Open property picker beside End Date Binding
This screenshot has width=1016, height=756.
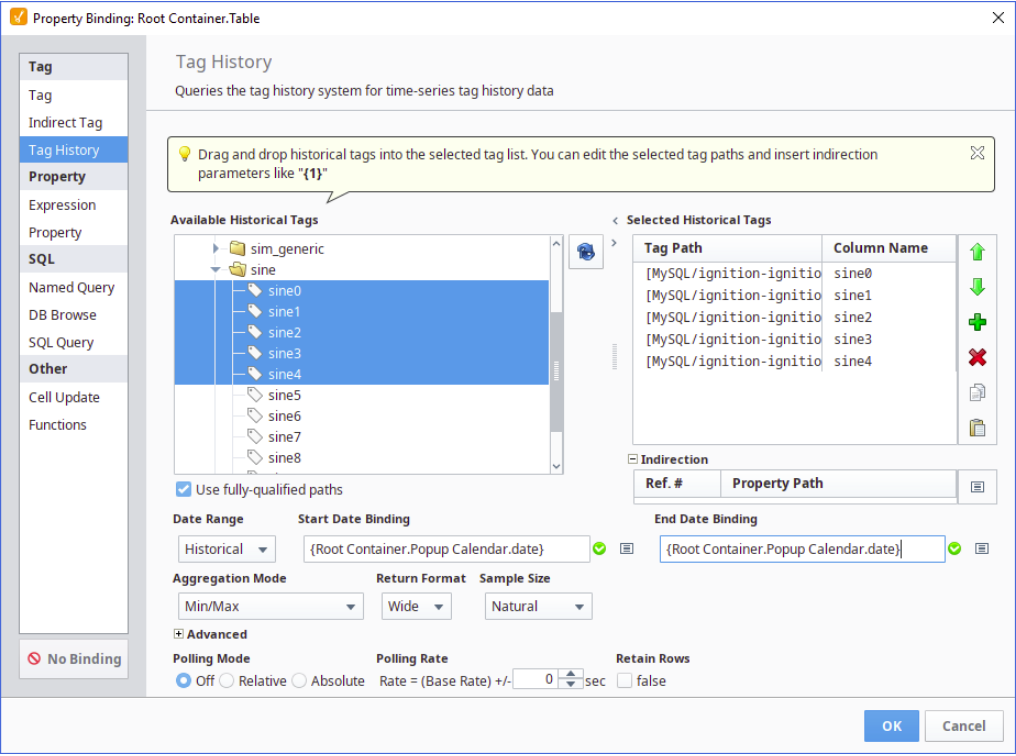tap(982, 549)
